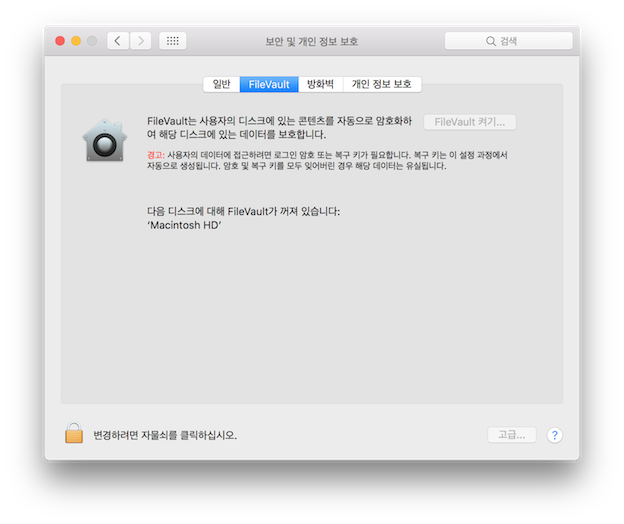Click the 'Macintosh HD' disk name text

[184, 225]
